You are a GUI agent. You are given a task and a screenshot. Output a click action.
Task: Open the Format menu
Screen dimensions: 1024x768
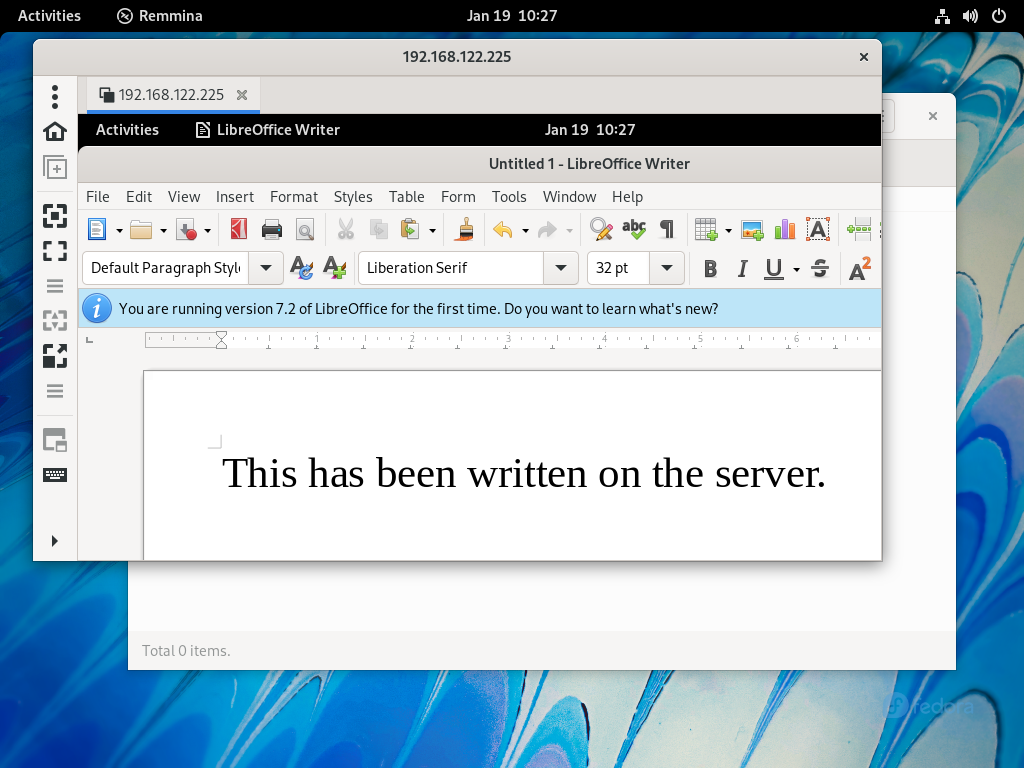click(x=294, y=196)
